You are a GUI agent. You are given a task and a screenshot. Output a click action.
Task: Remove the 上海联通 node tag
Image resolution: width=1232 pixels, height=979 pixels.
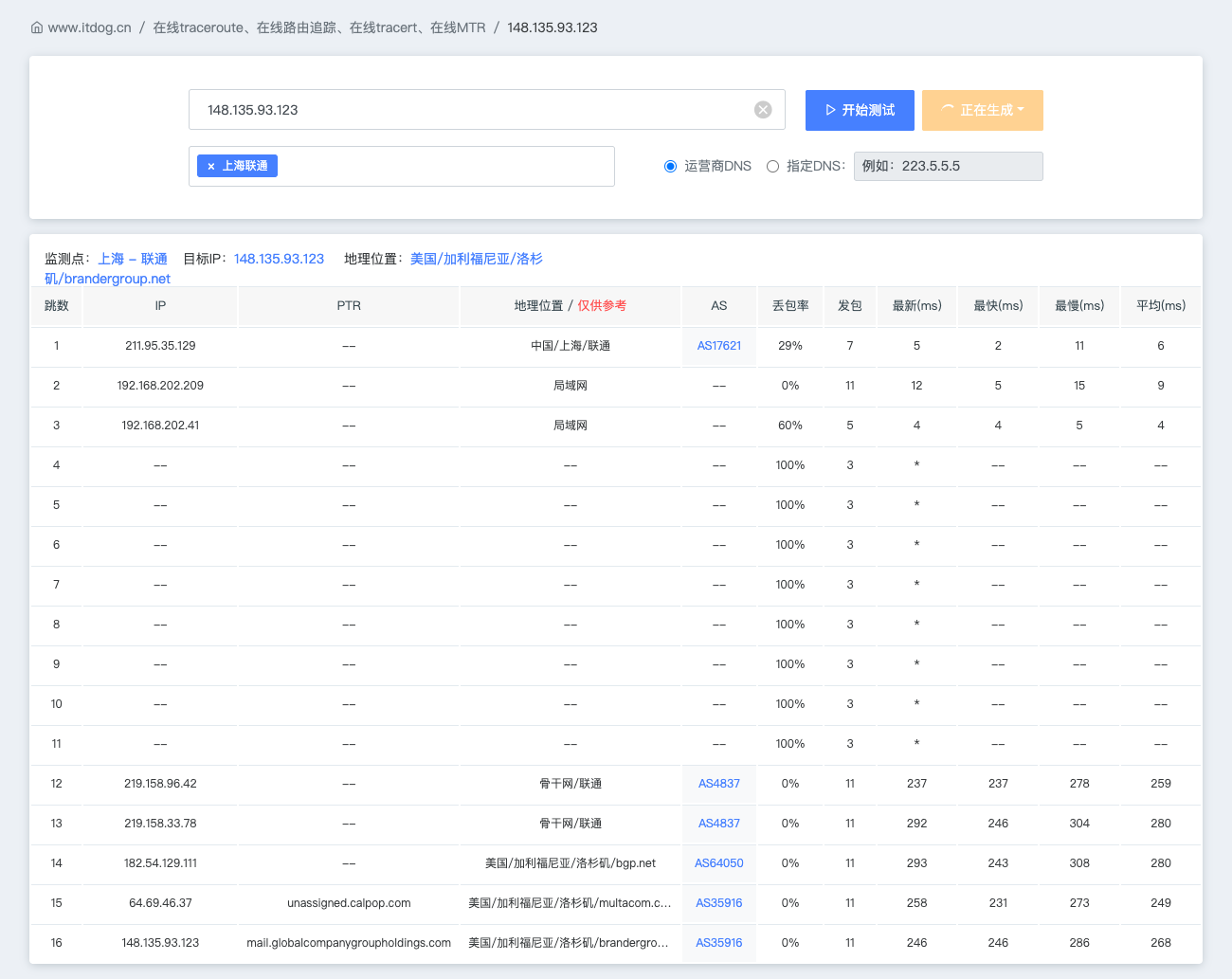point(211,166)
